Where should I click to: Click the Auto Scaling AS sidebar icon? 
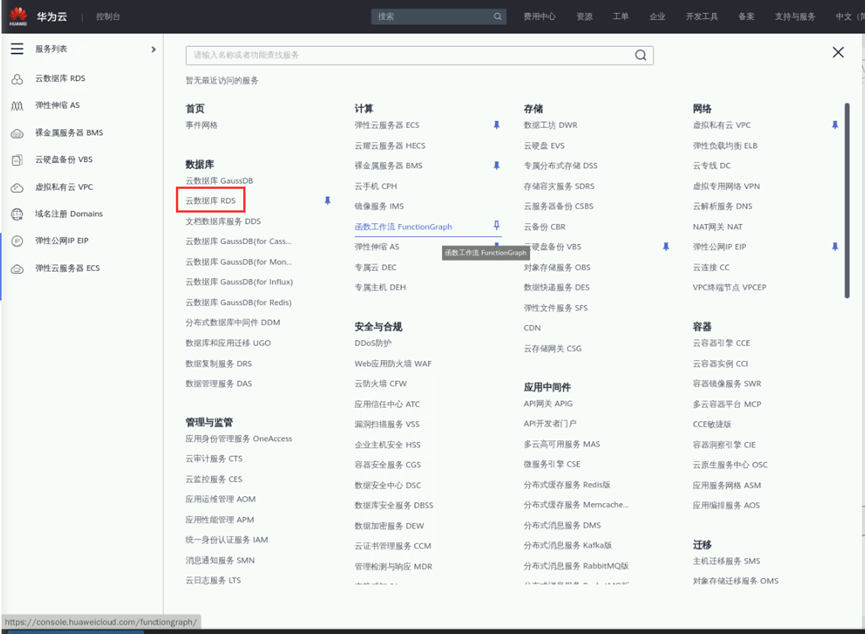coord(17,105)
